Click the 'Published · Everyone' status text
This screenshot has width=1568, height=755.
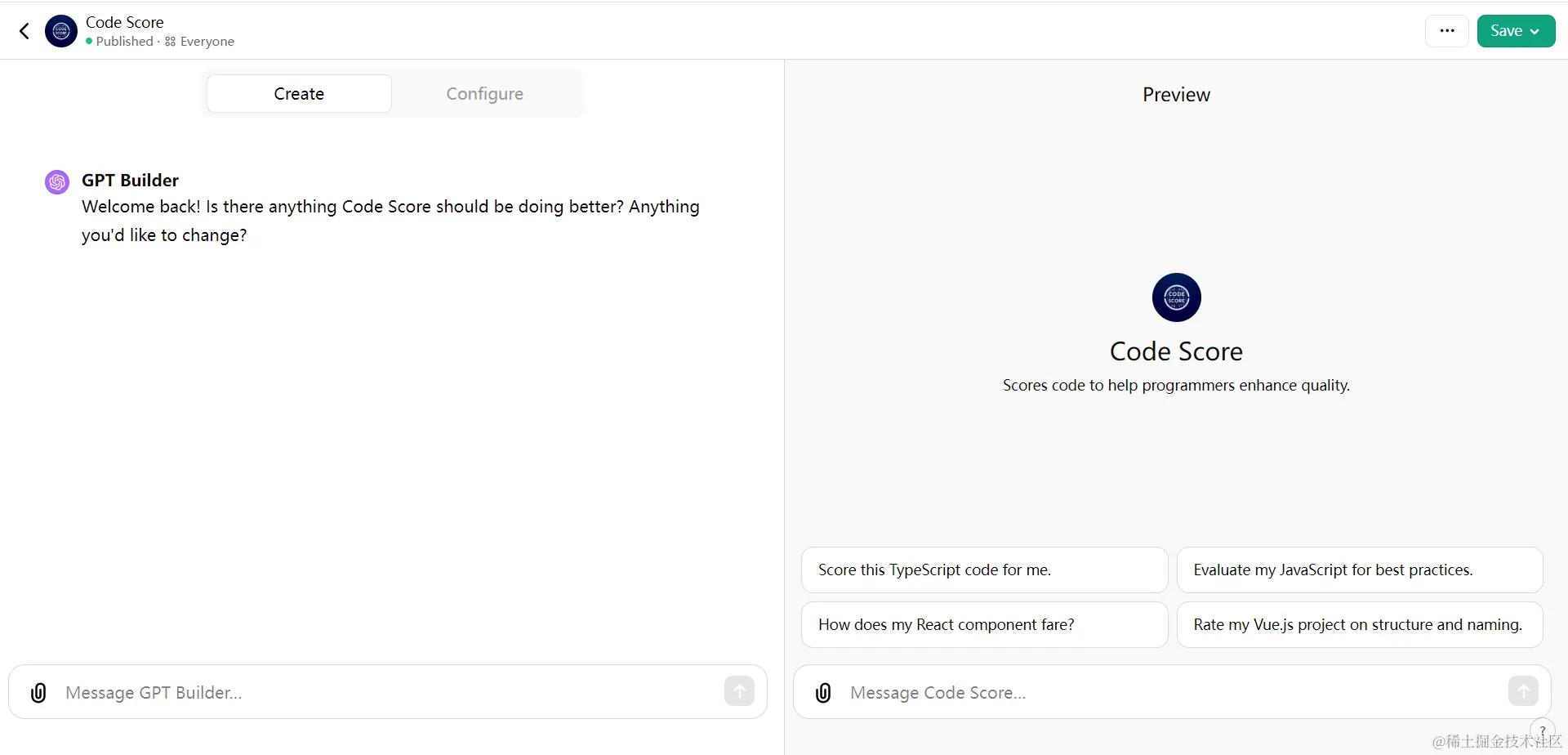[160, 42]
